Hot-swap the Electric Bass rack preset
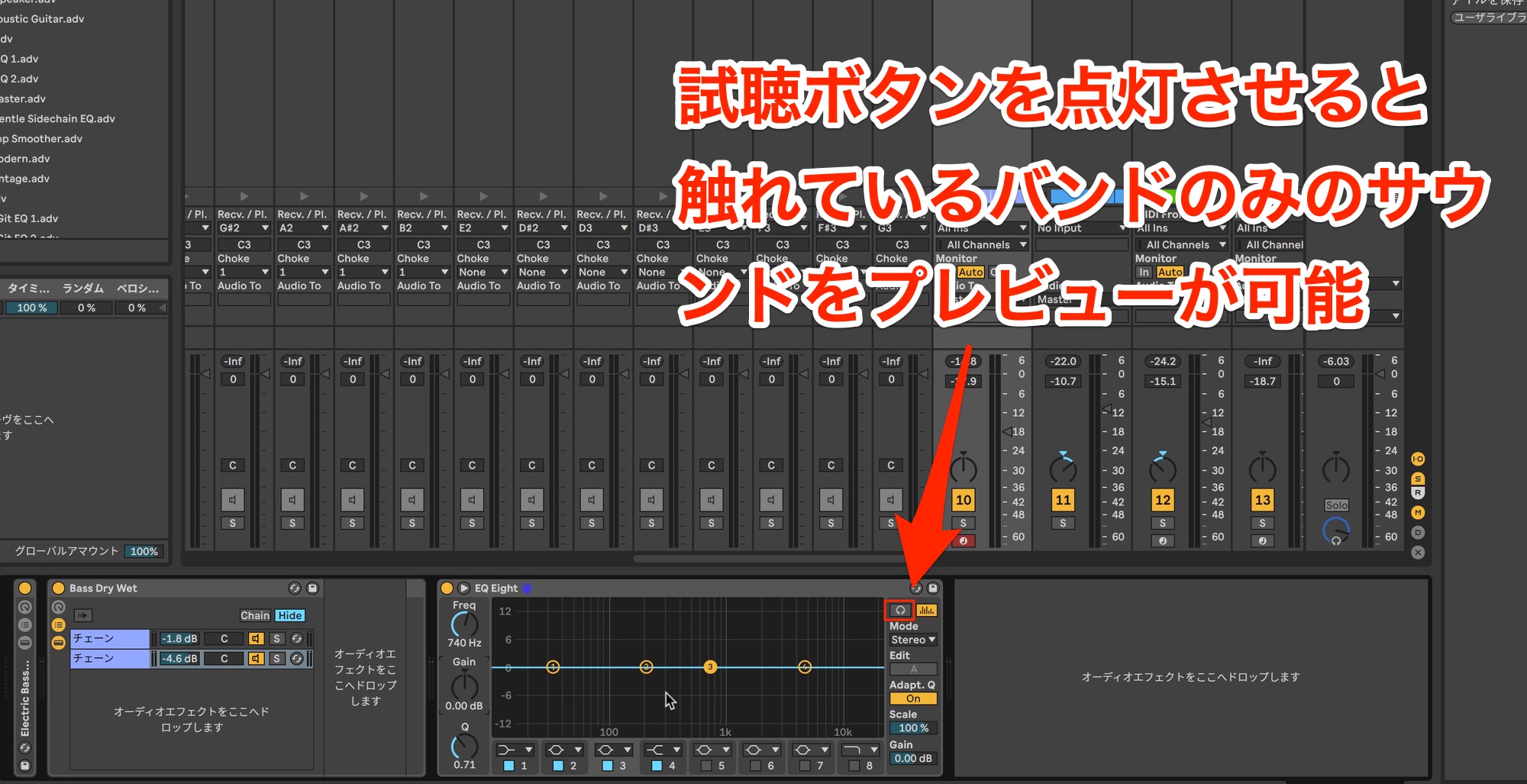Screen dimensions: 1527x784 (x=24, y=748)
